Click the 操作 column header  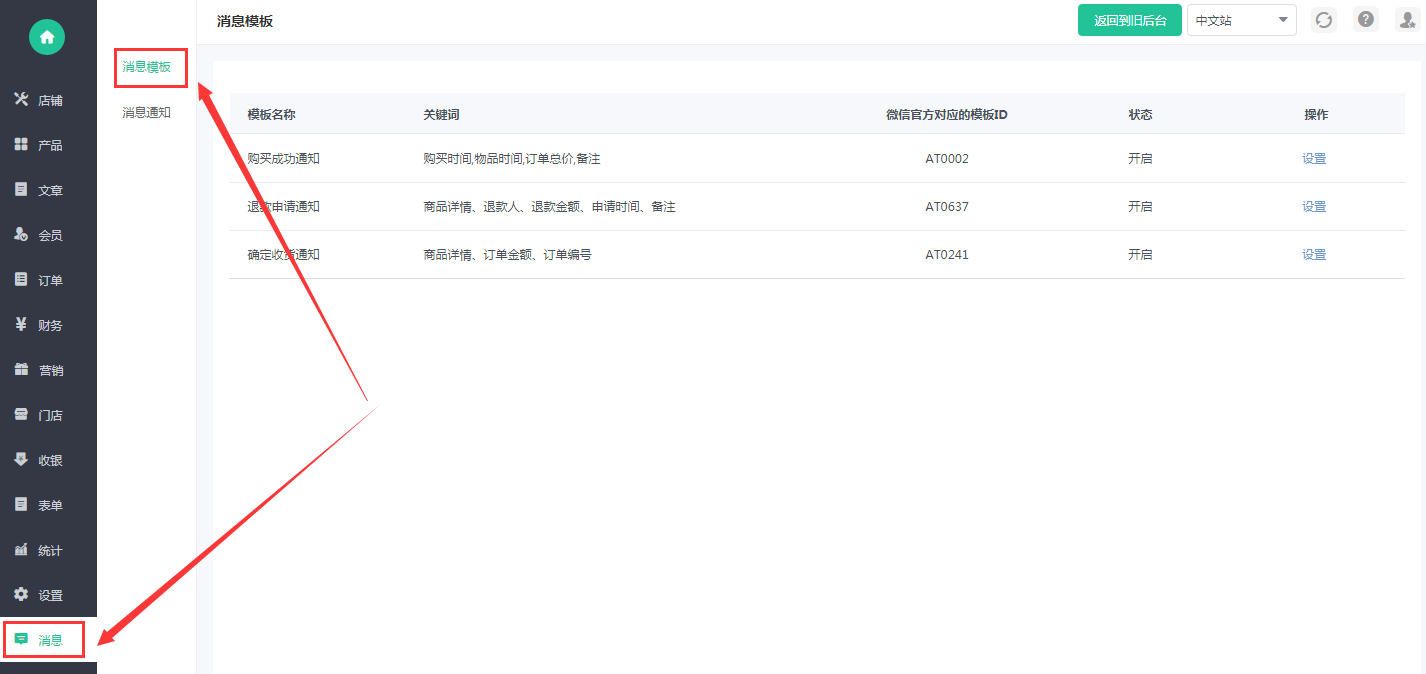tap(1316, 114)
